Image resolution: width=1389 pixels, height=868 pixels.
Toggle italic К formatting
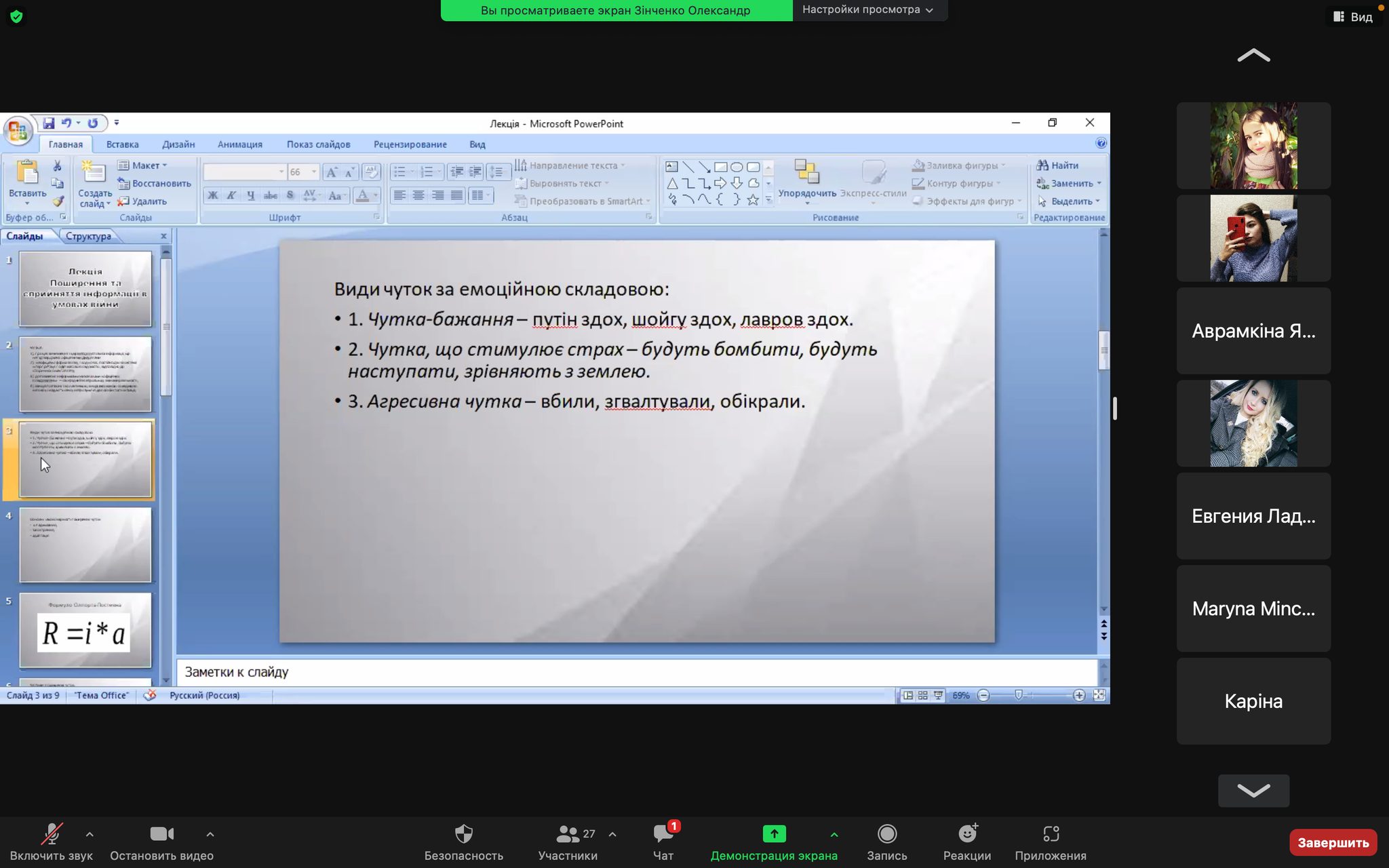tap(231, 195)
